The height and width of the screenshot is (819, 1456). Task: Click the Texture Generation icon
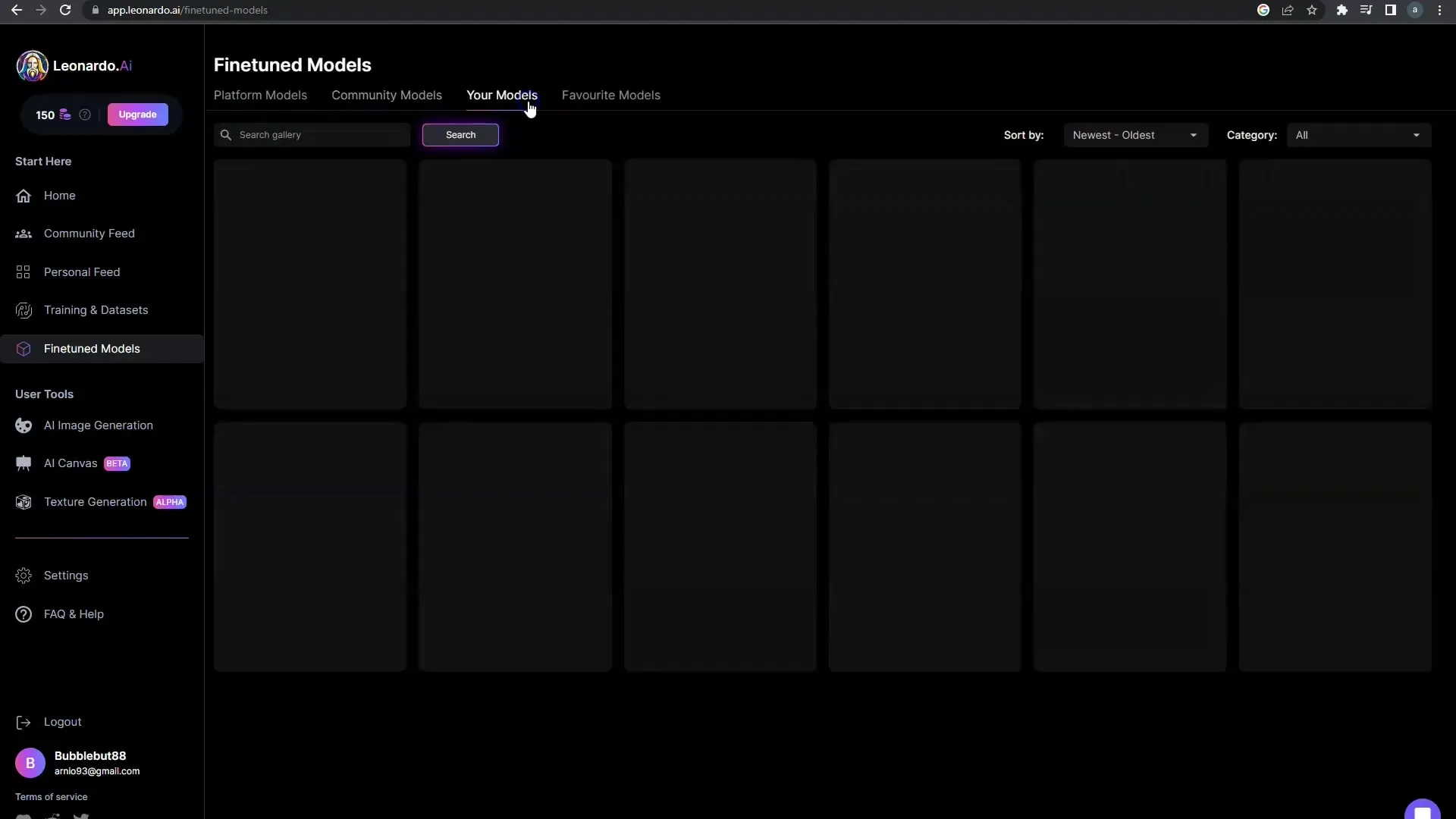23,501
